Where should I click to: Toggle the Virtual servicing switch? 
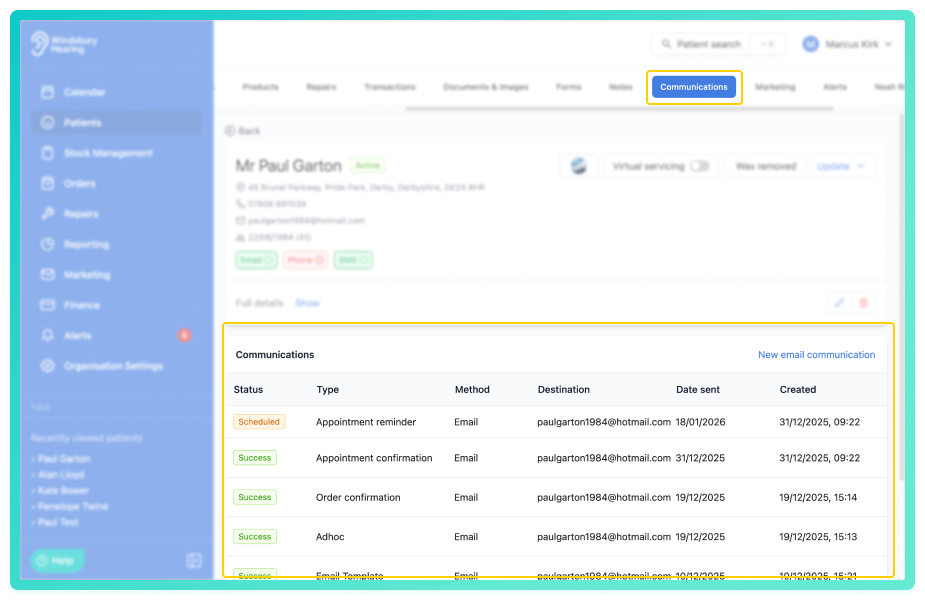click(700, 166)
